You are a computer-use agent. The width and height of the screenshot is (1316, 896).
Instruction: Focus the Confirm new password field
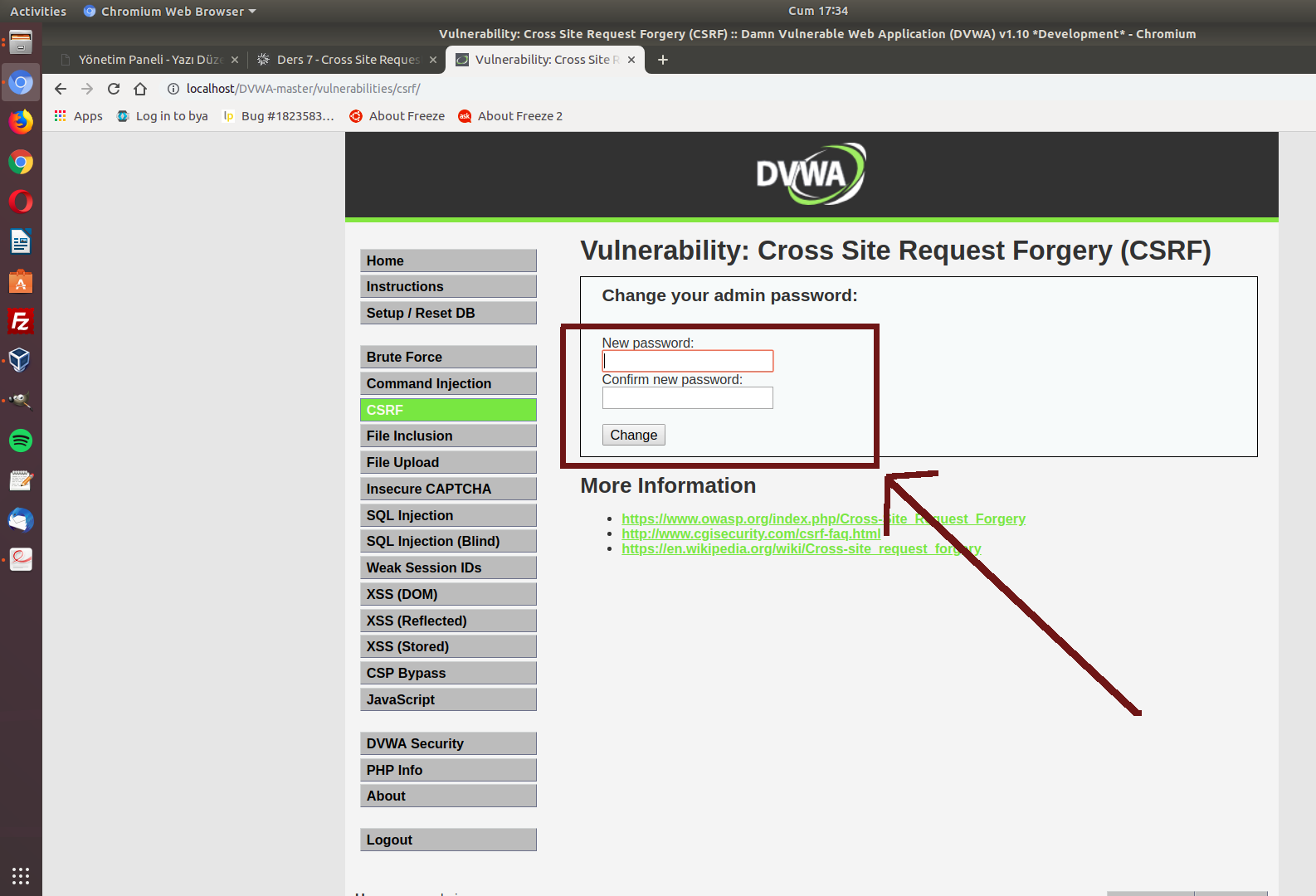tap(688, 398)
